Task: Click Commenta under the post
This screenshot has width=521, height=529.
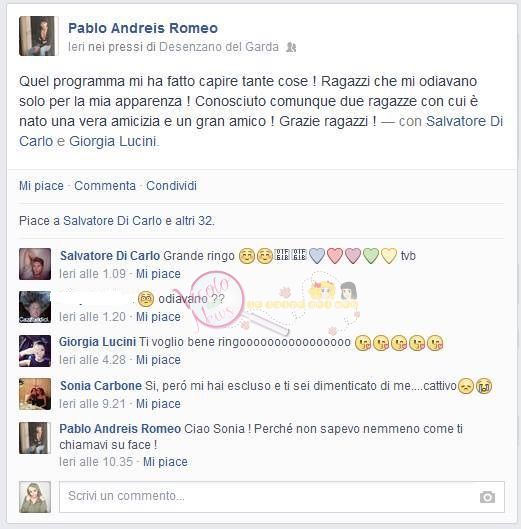Action: [105, 186]
